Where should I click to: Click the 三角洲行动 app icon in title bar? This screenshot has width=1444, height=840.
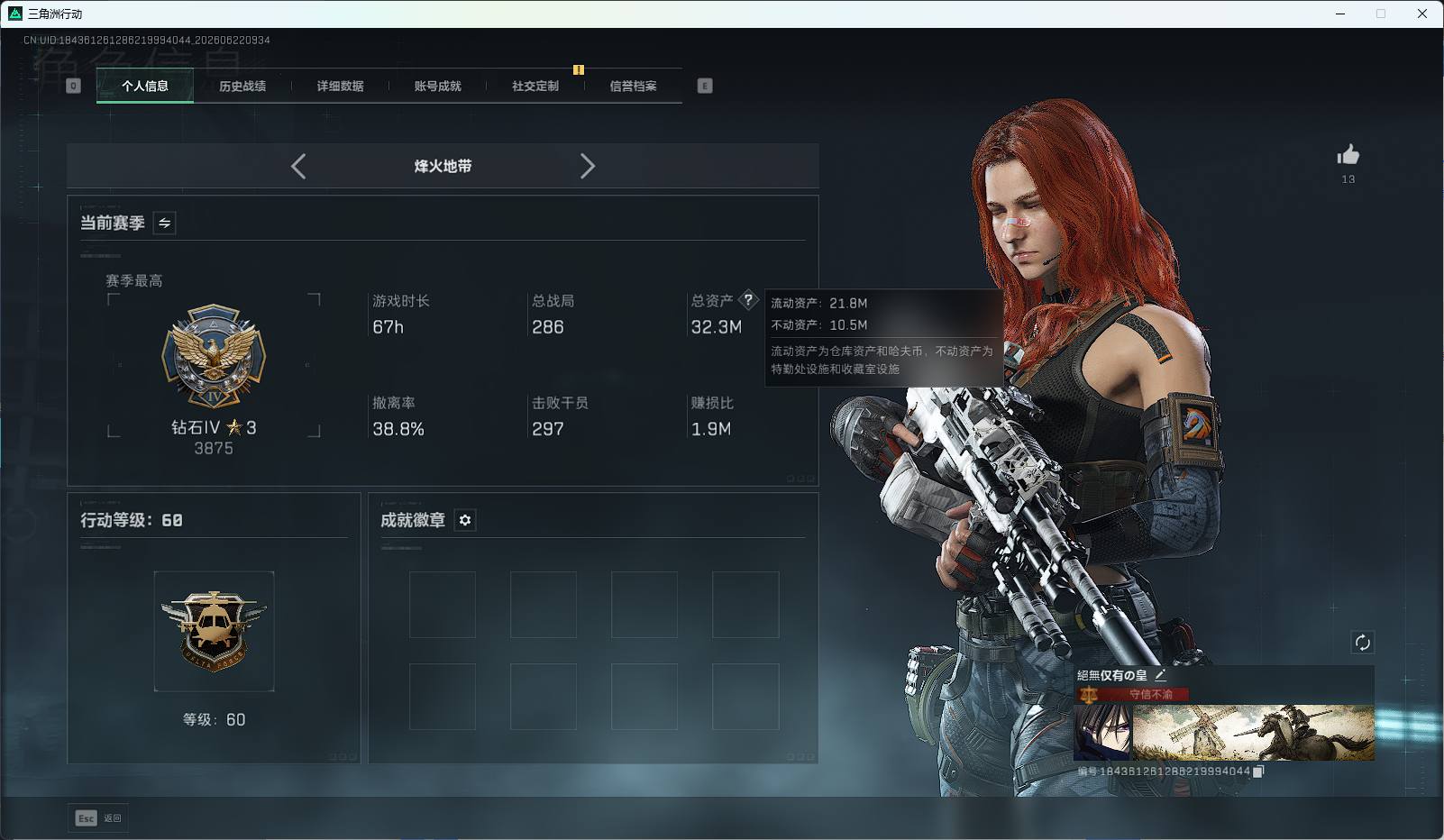tap(15, 14)
